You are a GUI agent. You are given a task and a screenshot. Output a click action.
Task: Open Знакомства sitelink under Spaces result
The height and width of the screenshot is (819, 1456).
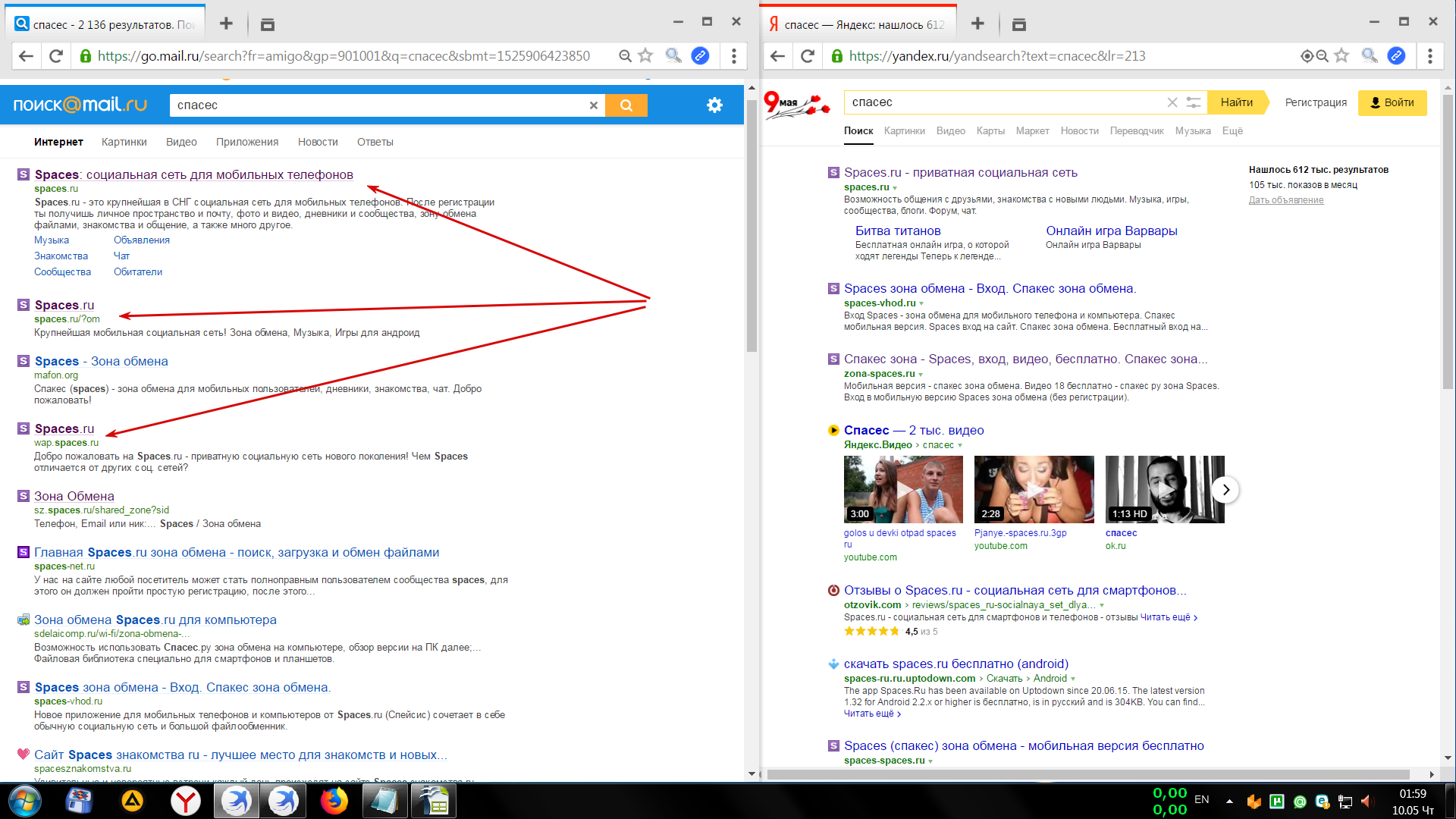tap(61, 256)
